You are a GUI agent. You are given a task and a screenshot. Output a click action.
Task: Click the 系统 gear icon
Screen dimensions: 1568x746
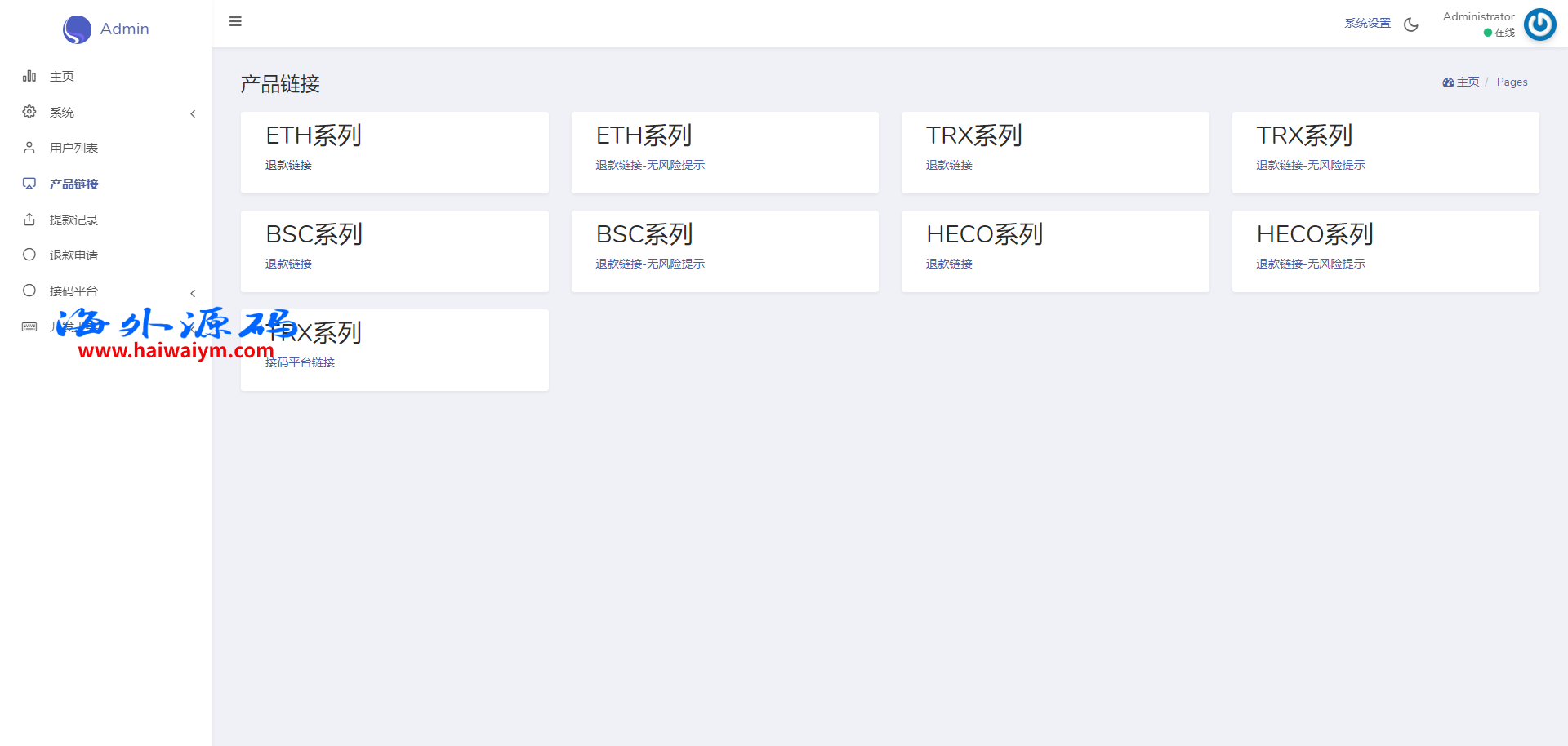coord(29,112)
